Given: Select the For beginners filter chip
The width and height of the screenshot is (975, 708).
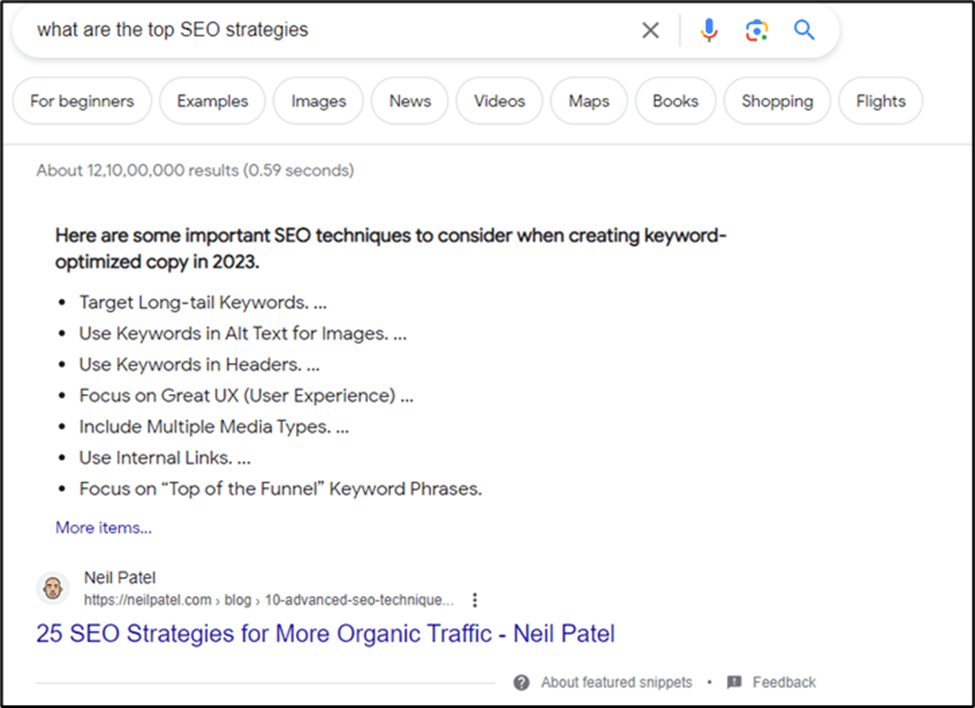Looking at the screenshot, I should pos(82,101).
